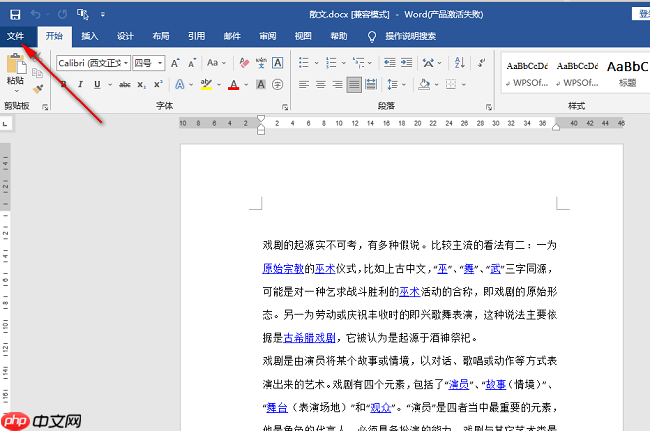Insert an enclosed character (circled 字)
Image resolution: width=650 pixels, height=431 pixels.
point(278,85)
